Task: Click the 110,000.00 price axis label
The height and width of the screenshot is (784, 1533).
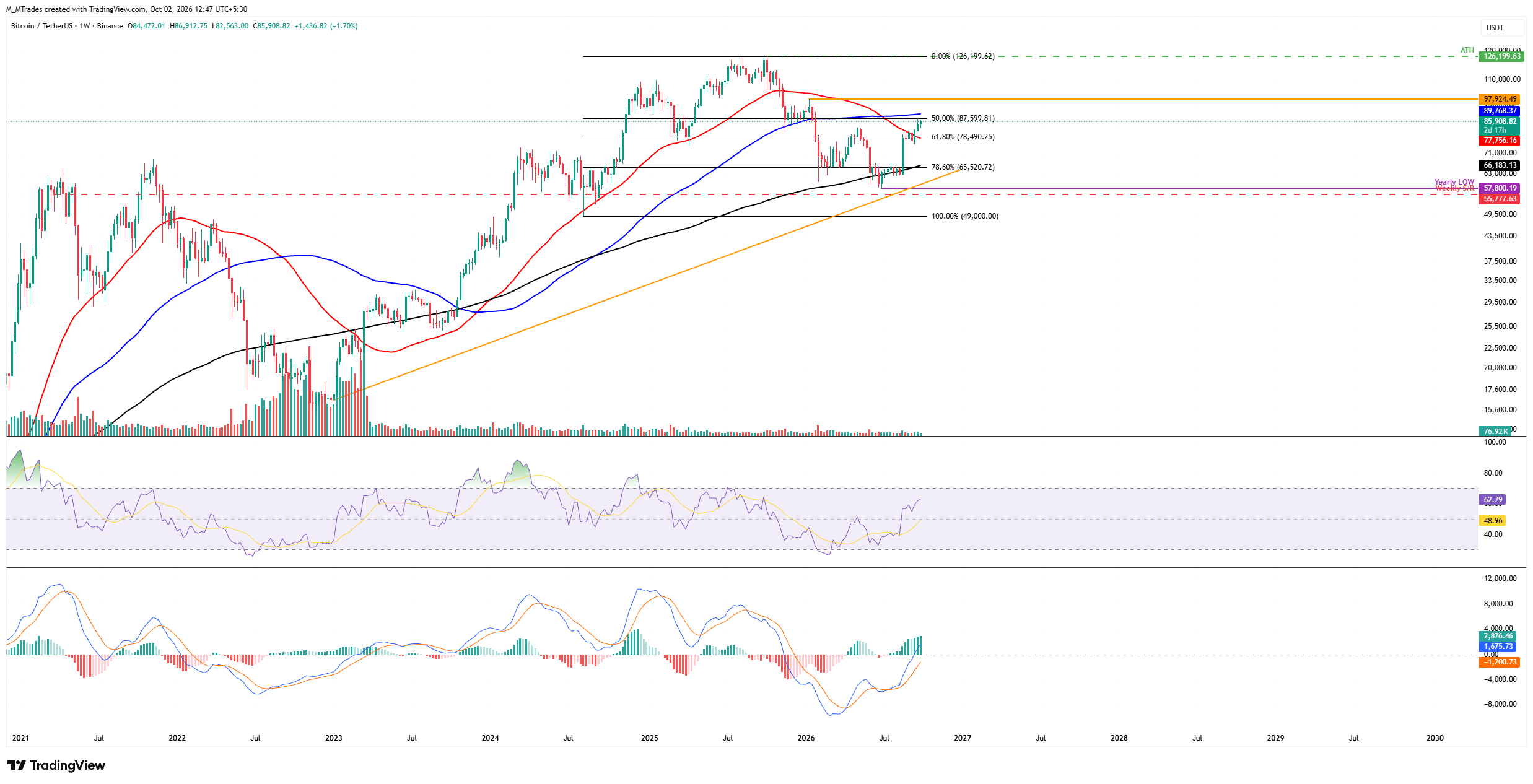Action: [1501, 79]
